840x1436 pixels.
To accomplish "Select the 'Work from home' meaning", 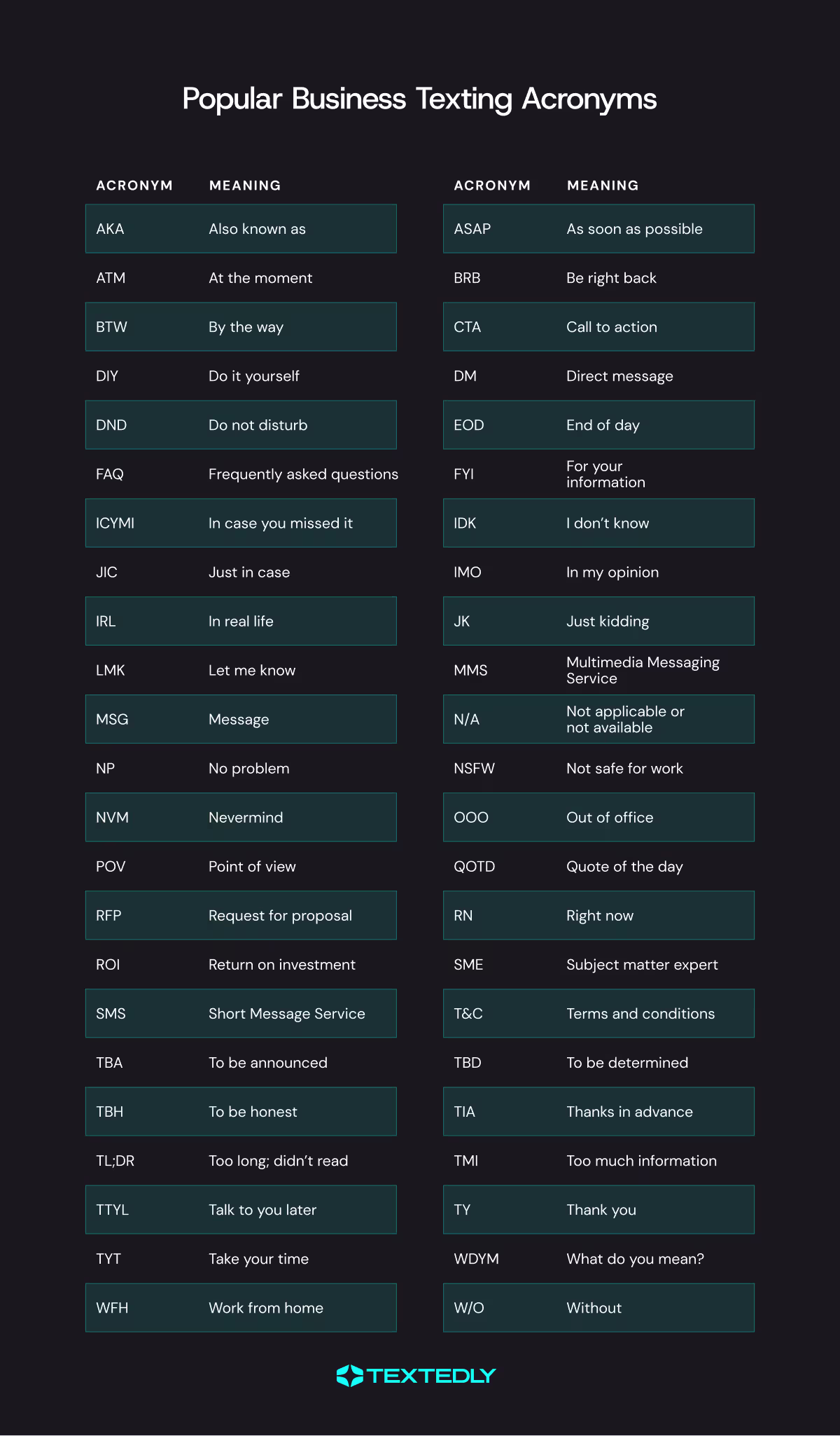I will (266, 1308).
